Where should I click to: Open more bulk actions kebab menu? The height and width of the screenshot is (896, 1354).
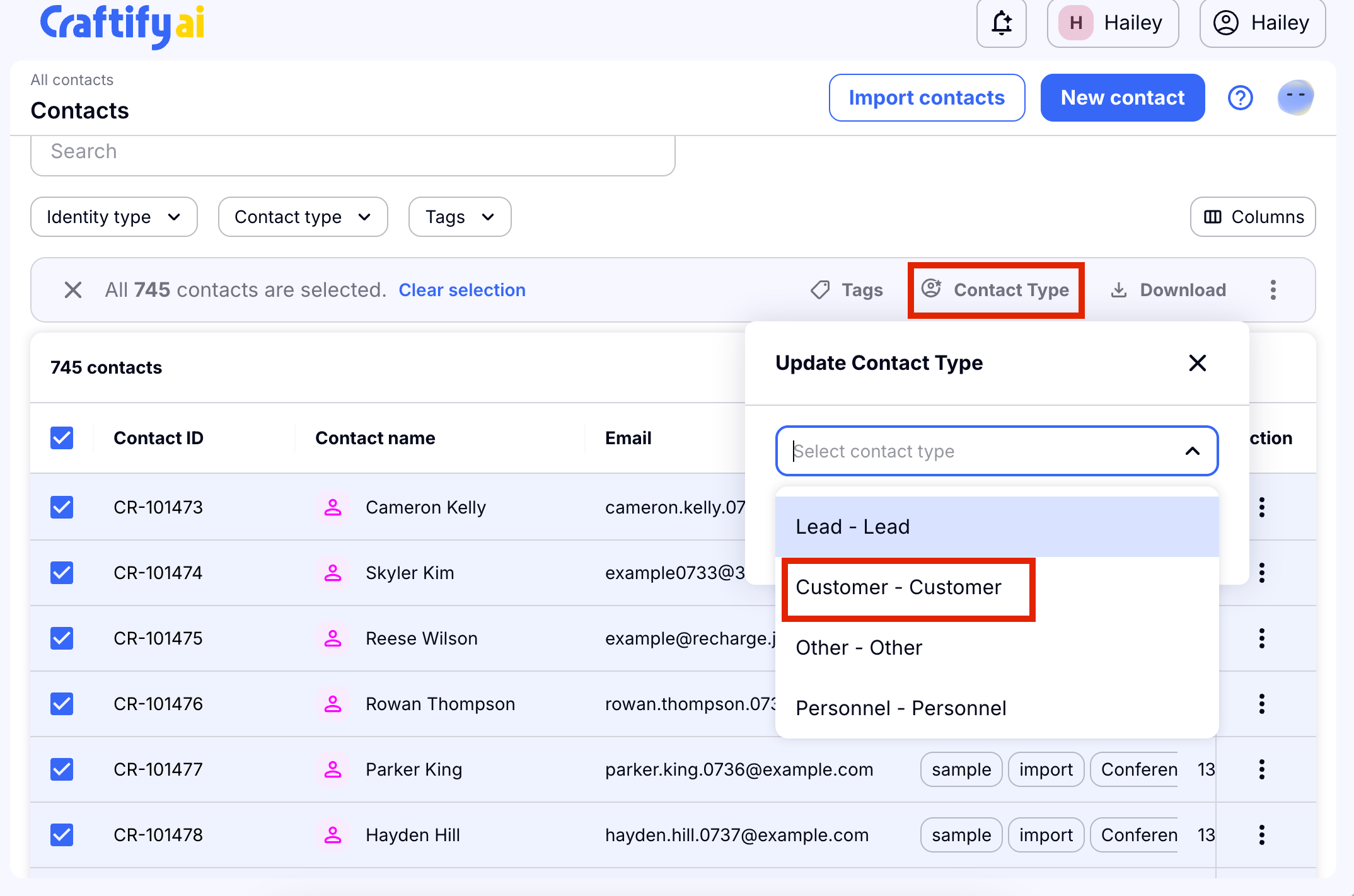[1273, 290]
